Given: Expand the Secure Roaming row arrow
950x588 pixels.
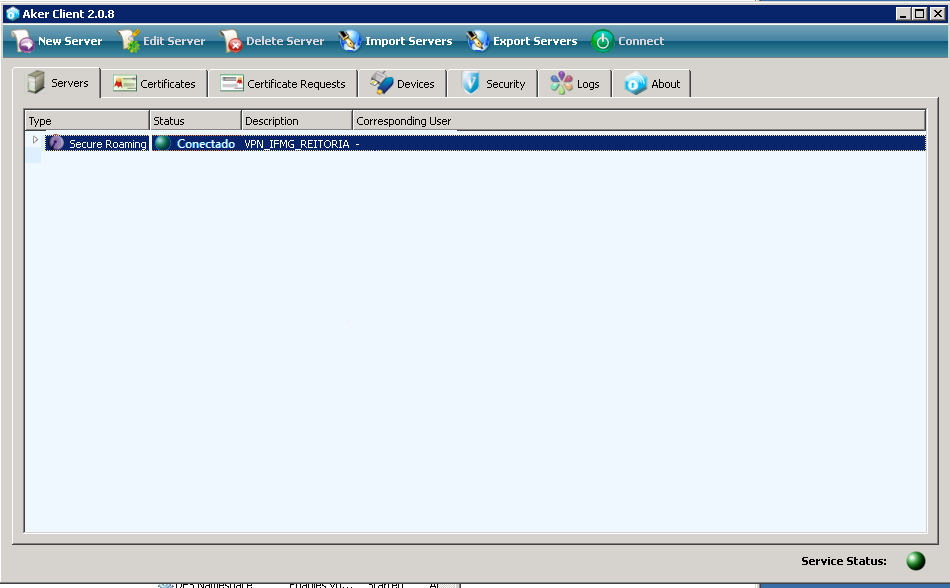Looking at the screenshot, I should [x=35, y=140].
